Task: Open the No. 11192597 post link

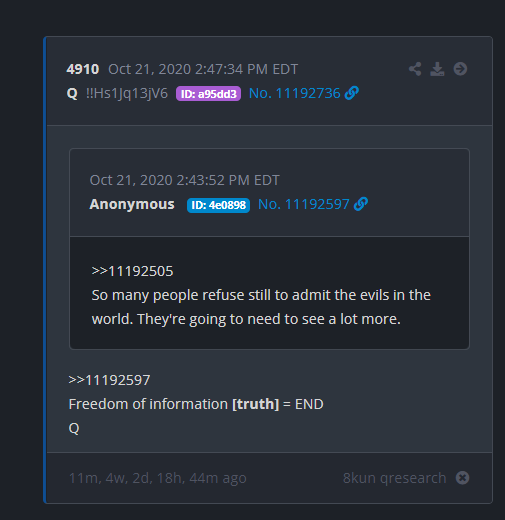Action: [x=304, y=204]
